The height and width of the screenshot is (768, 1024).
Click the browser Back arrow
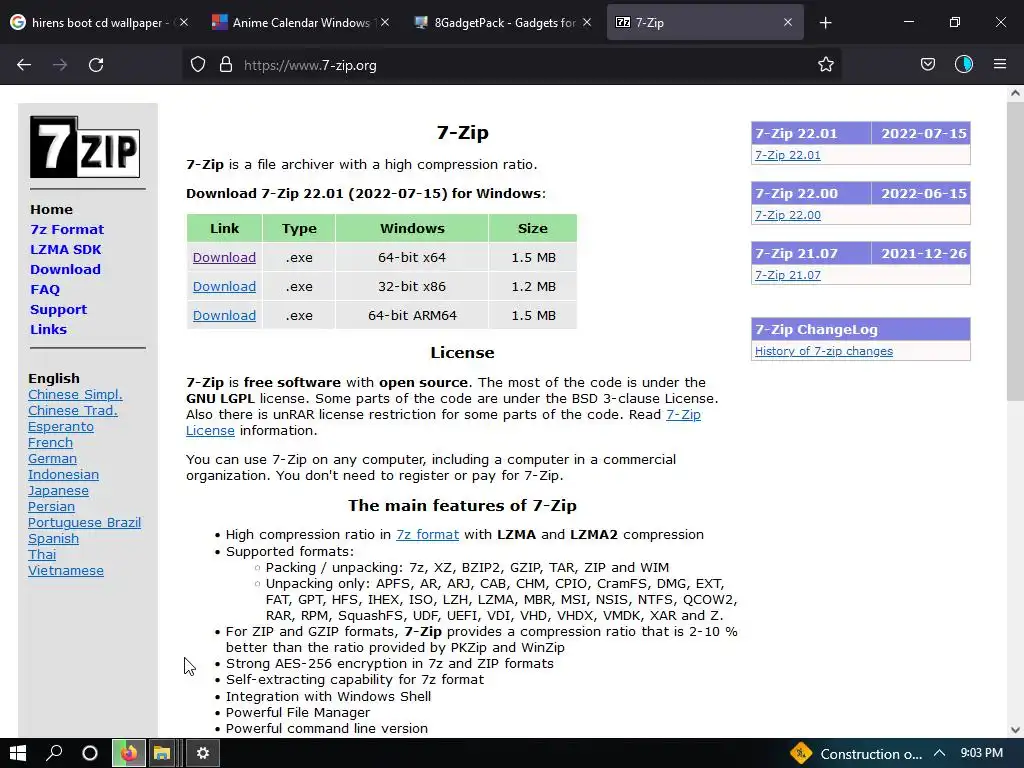[24, 65]
